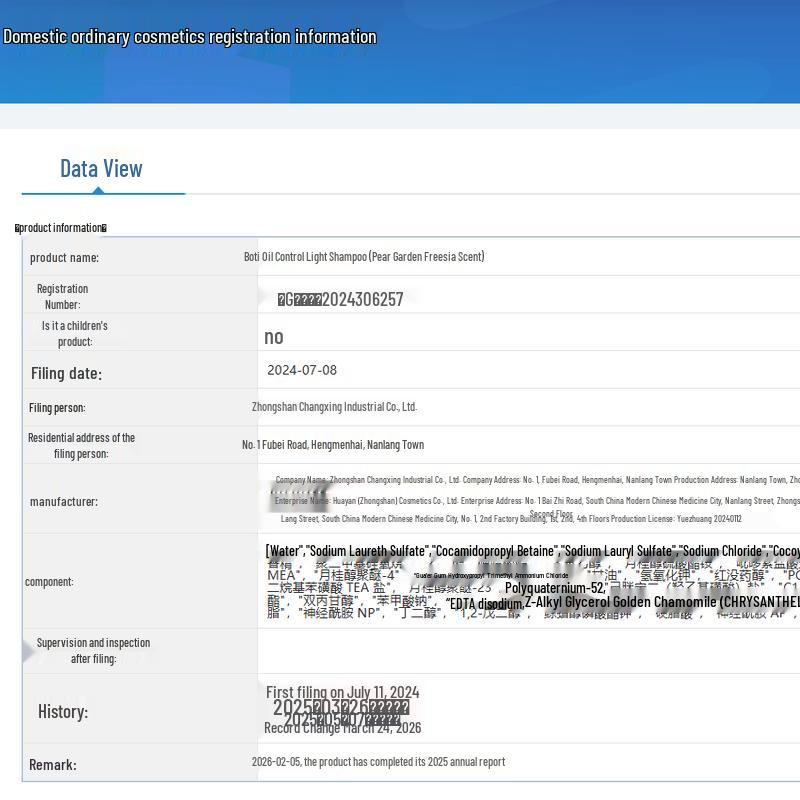Click the 'History:' row label
The height and width of the screenshot is (800, 800).
(63, 711)
